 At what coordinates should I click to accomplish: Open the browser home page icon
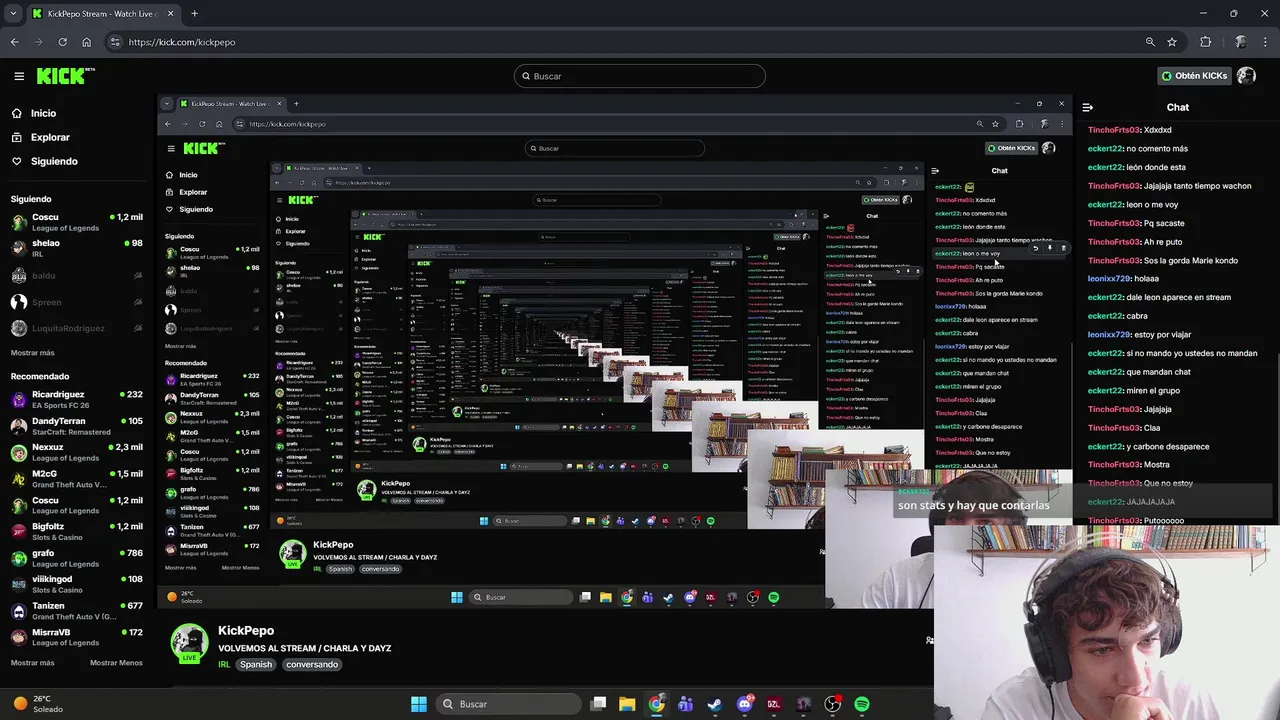(x=86, y=42)
